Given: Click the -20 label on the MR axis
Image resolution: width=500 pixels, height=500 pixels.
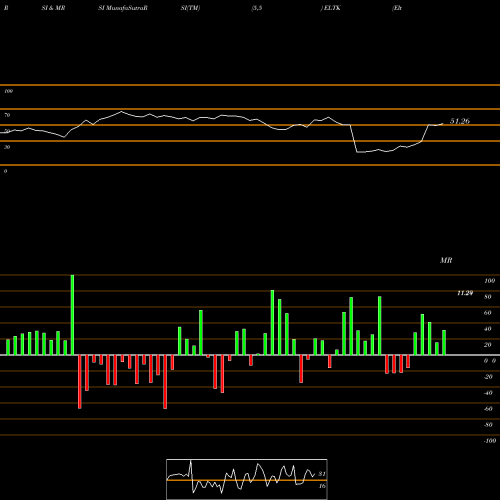Looking at the screenshot, I should (x=488, y=377).
